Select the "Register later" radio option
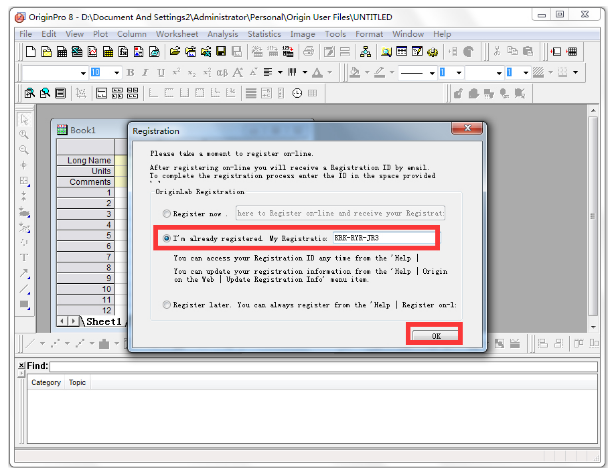Image resolution: width=612 pixels, height=475 pixels. (166, 305)
